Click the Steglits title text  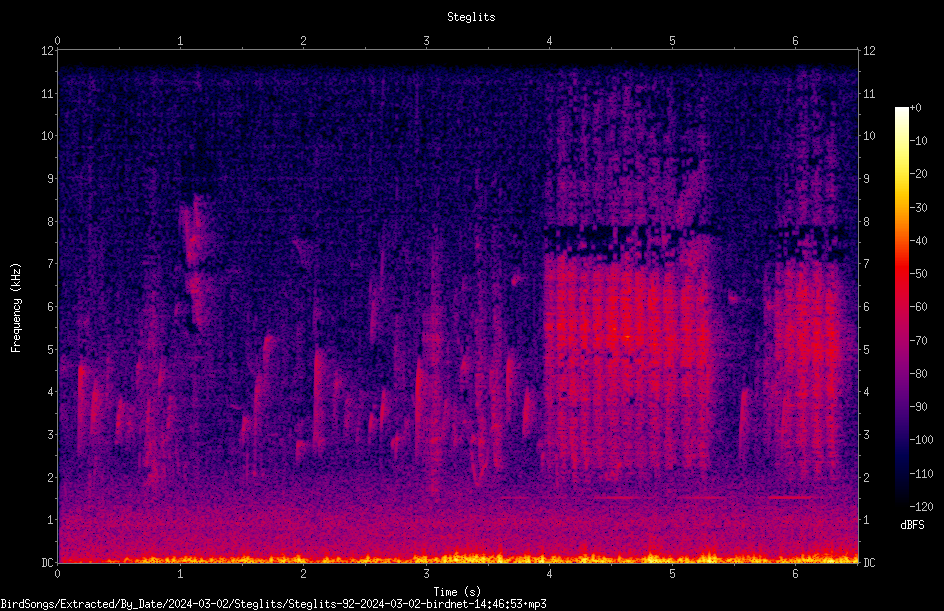click(x=471, y=17)
